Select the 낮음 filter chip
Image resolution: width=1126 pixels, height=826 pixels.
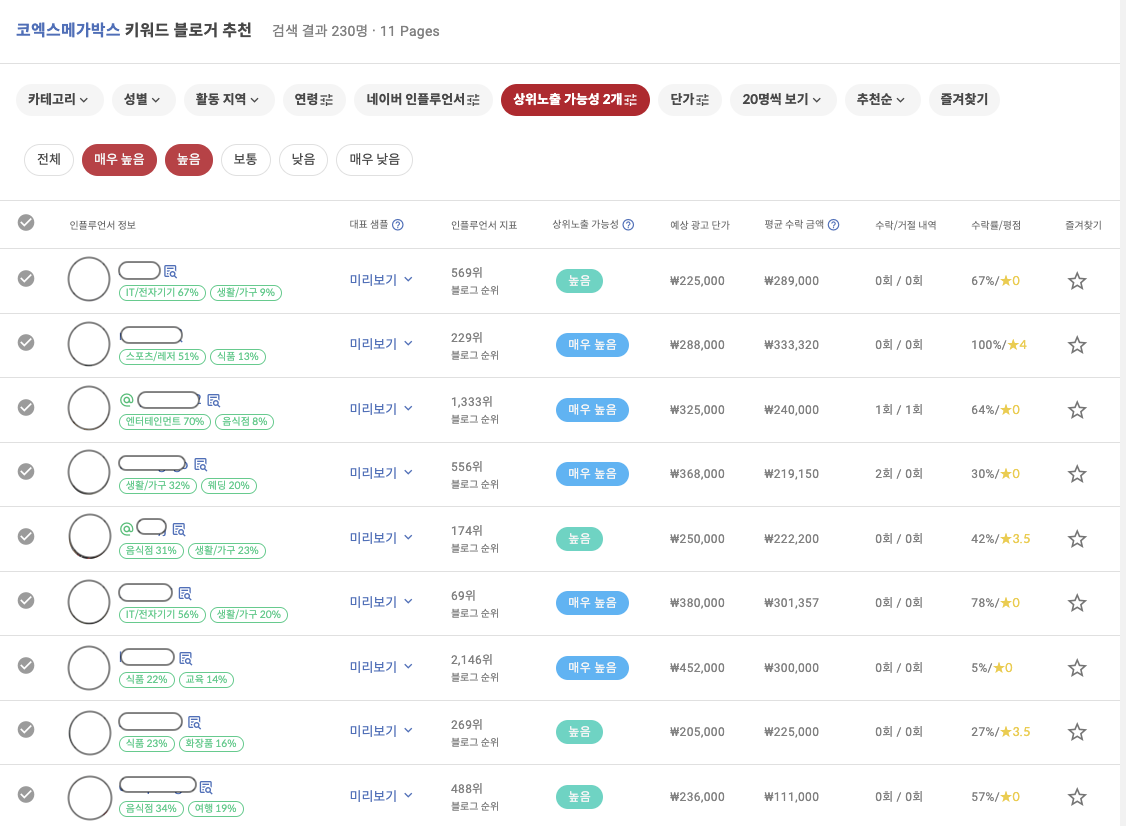(x=303, y=159)
